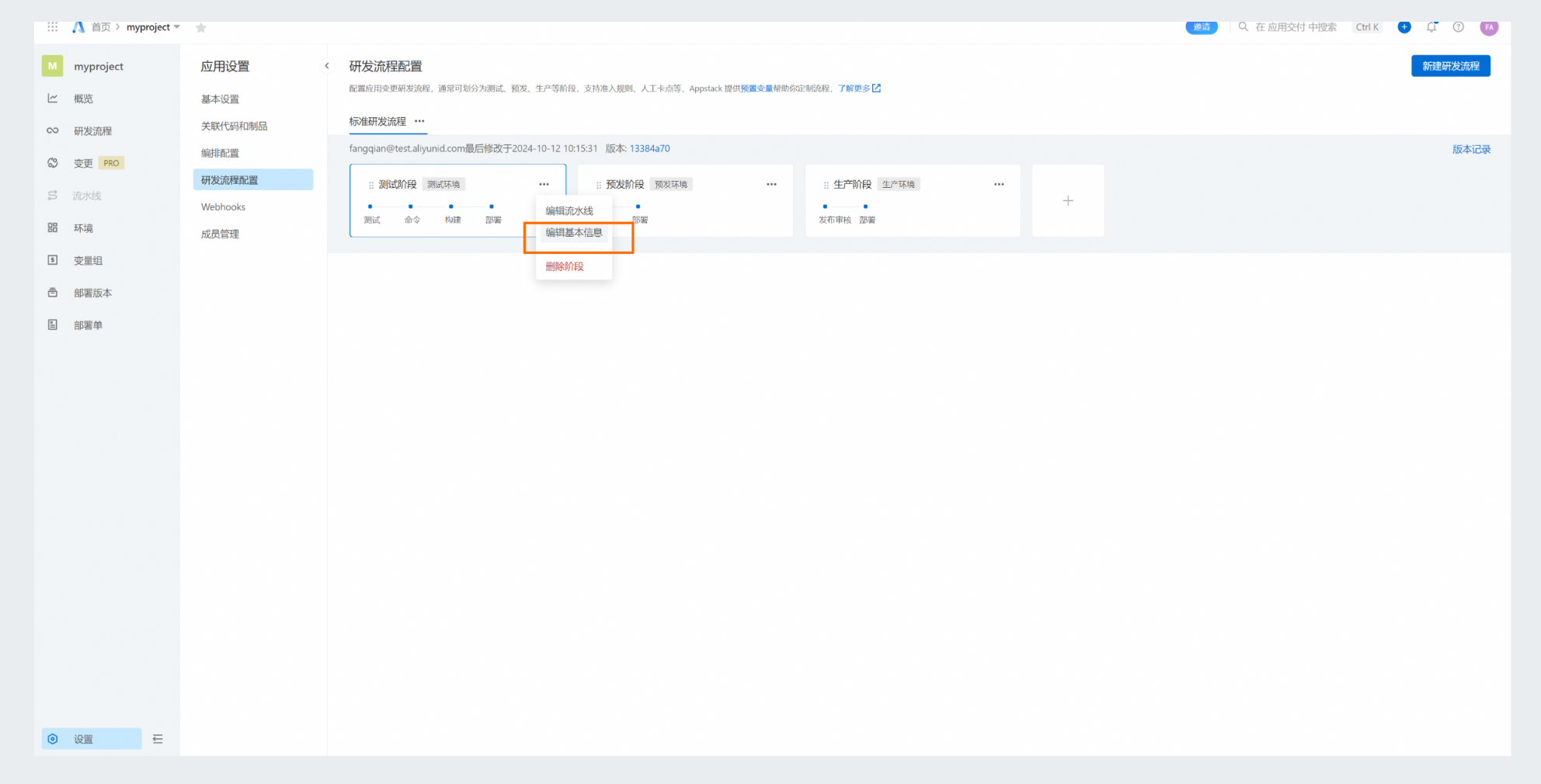Open the FA user avatar menu
Viewport: 1541px width, 784px height.
coord(1489,27)
